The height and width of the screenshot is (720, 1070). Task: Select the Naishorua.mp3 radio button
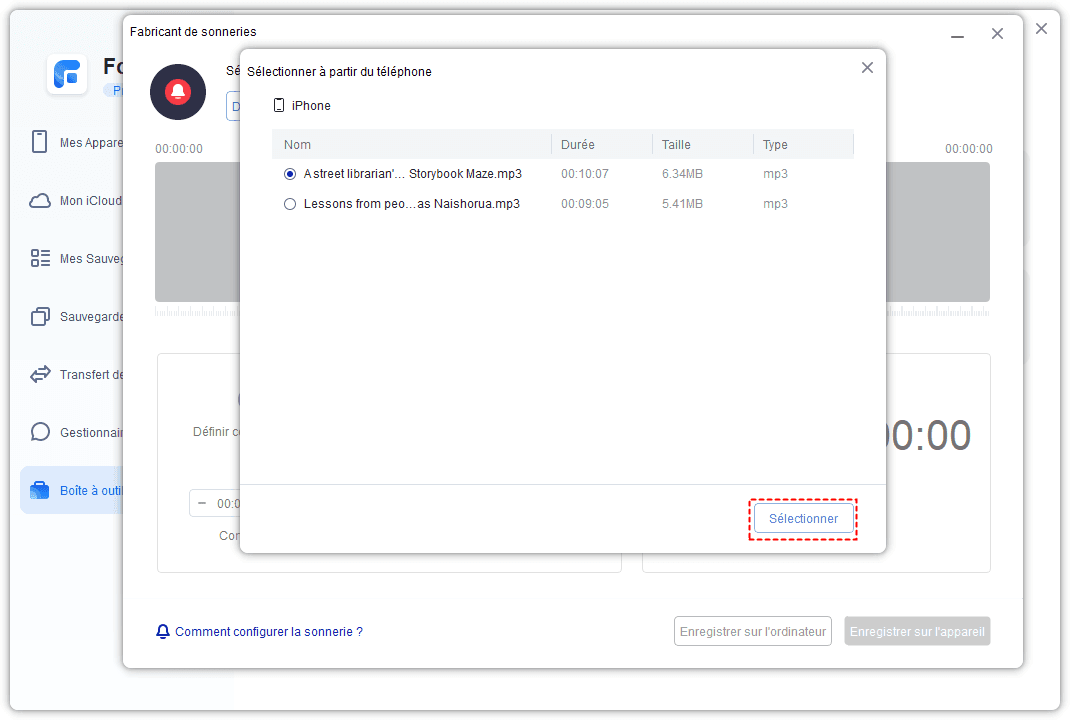[290, 204]
